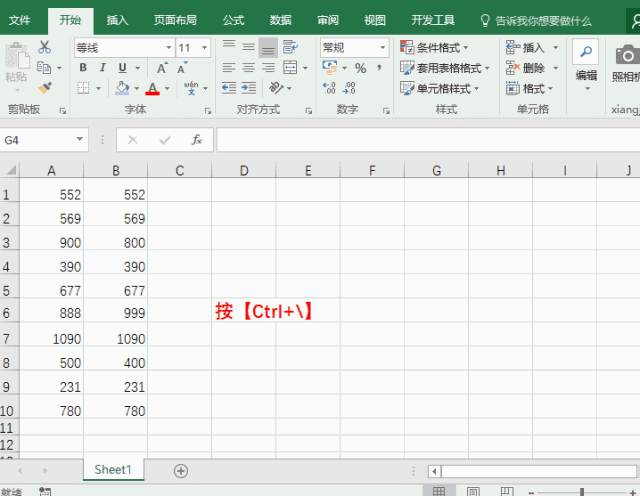Select column G header
The width and height of the screenshot is (640, 496).
click(x=436, y=170)
